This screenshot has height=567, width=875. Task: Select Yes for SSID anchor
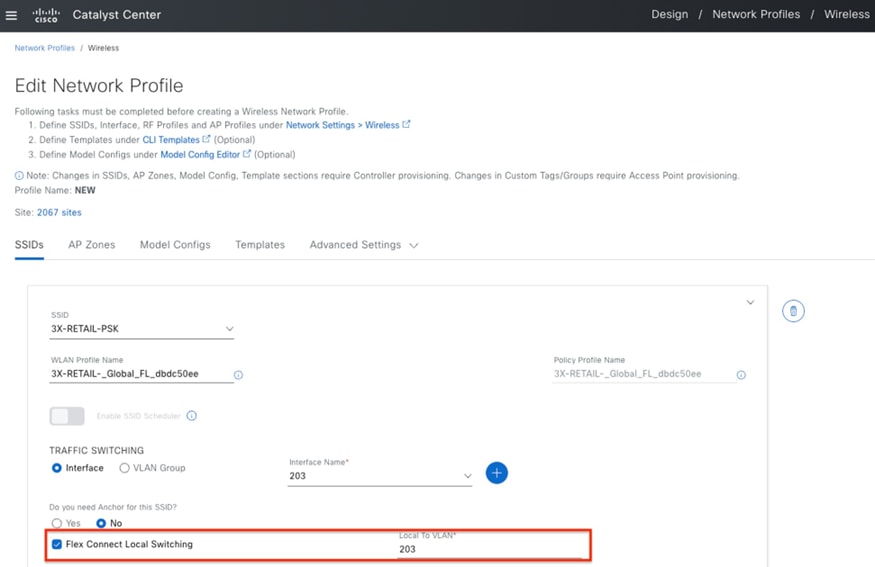(x=57, y=523)
